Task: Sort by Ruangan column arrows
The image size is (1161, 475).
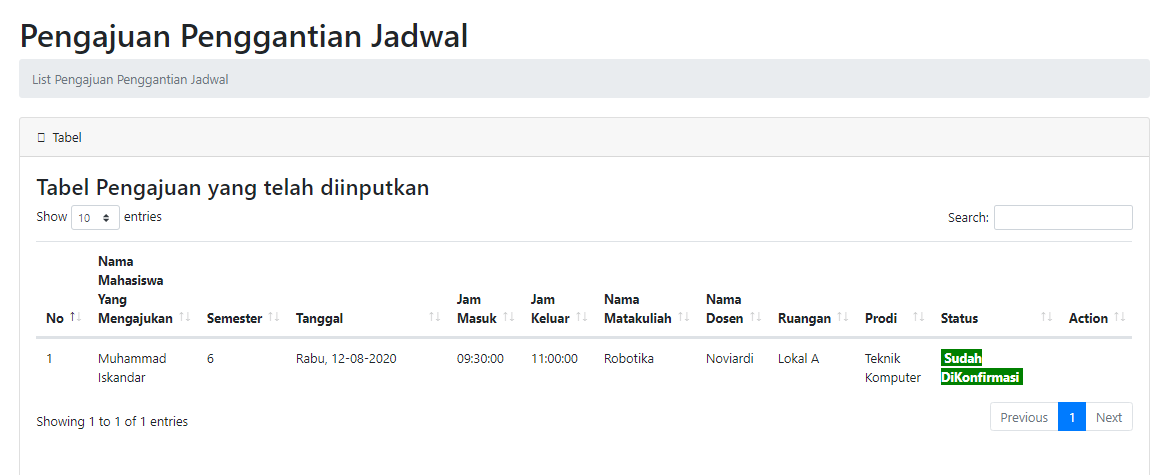Action: coord(843,317)
